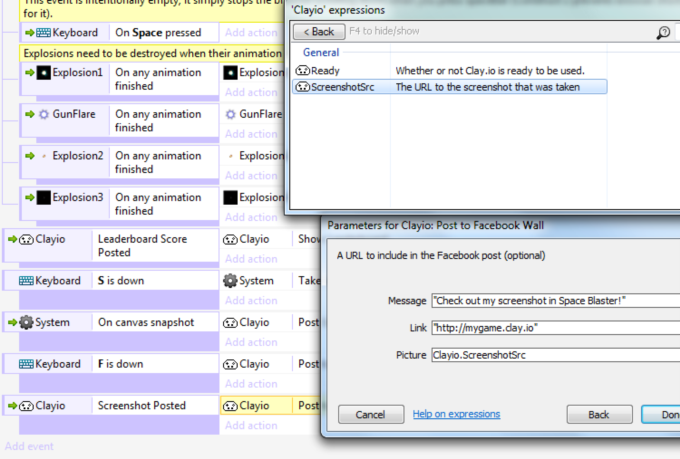Select the Ready expression row description

(x=490, y=70)
